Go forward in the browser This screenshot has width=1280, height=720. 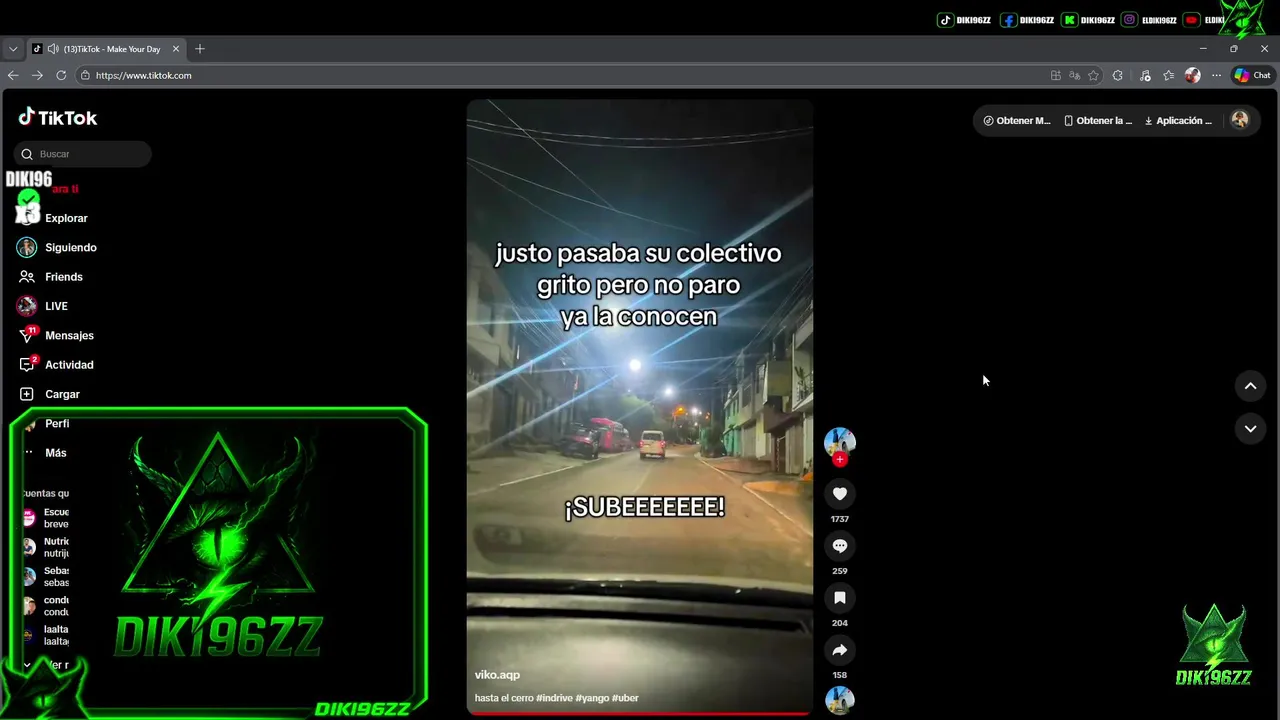pos(37,75)
